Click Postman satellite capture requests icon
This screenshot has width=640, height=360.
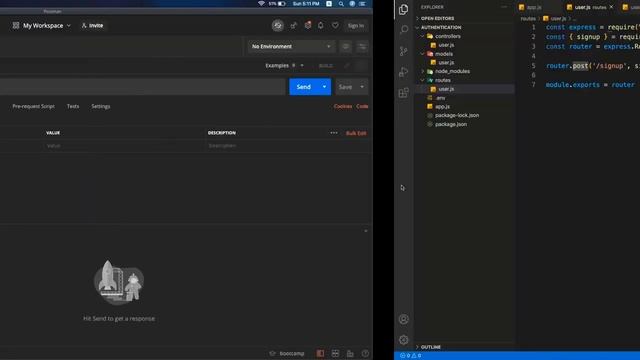293,25
